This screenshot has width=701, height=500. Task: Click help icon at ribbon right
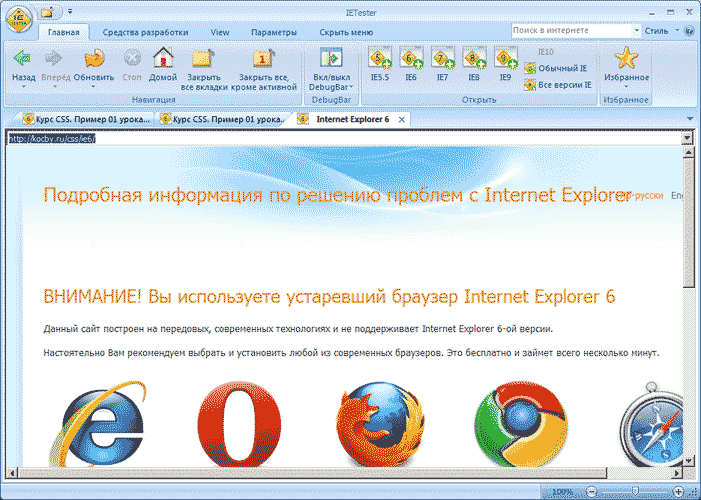click(689, 31)
